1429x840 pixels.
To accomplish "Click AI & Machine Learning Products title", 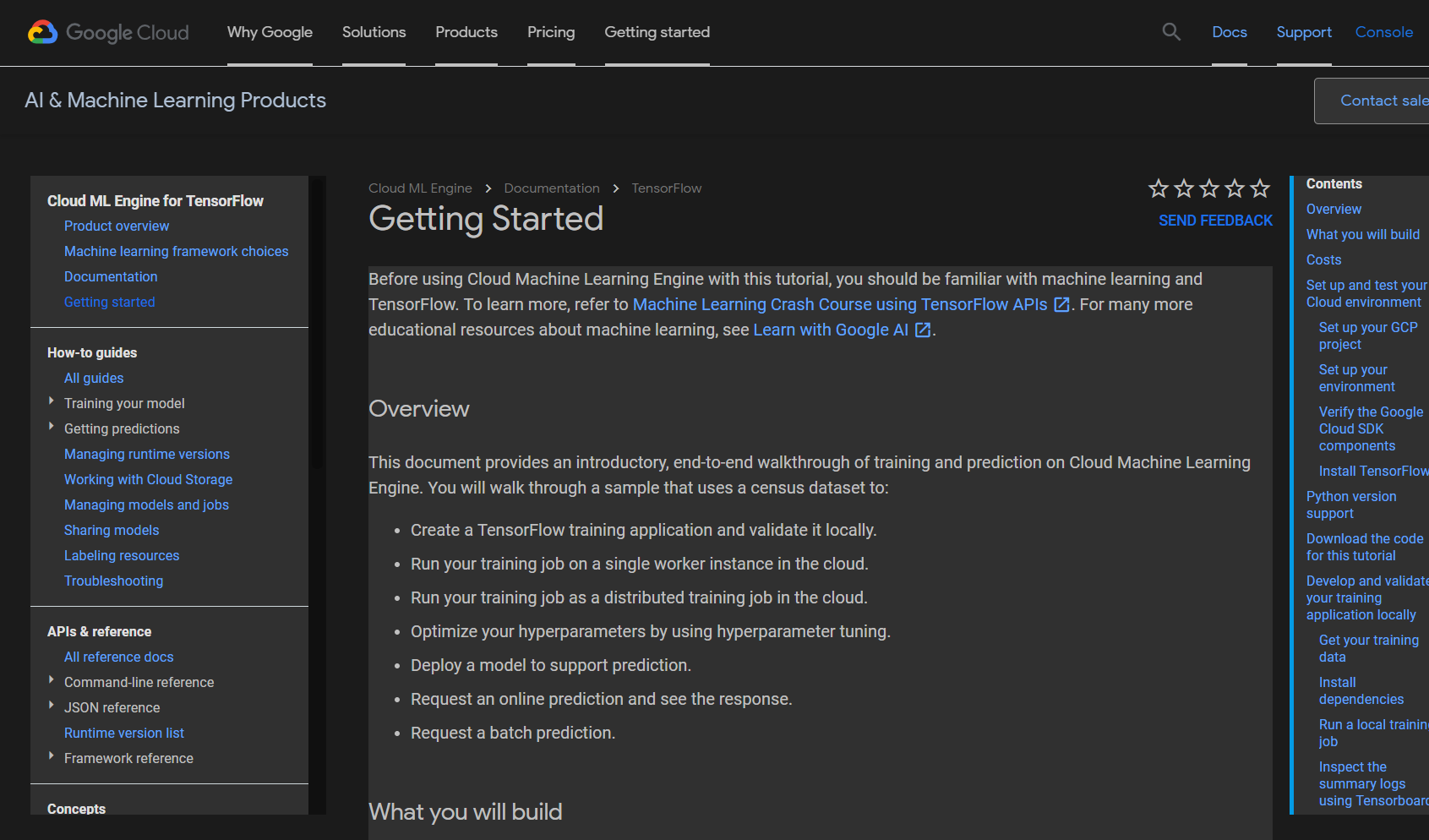I will pyautogui.click(x=176, y=100).
